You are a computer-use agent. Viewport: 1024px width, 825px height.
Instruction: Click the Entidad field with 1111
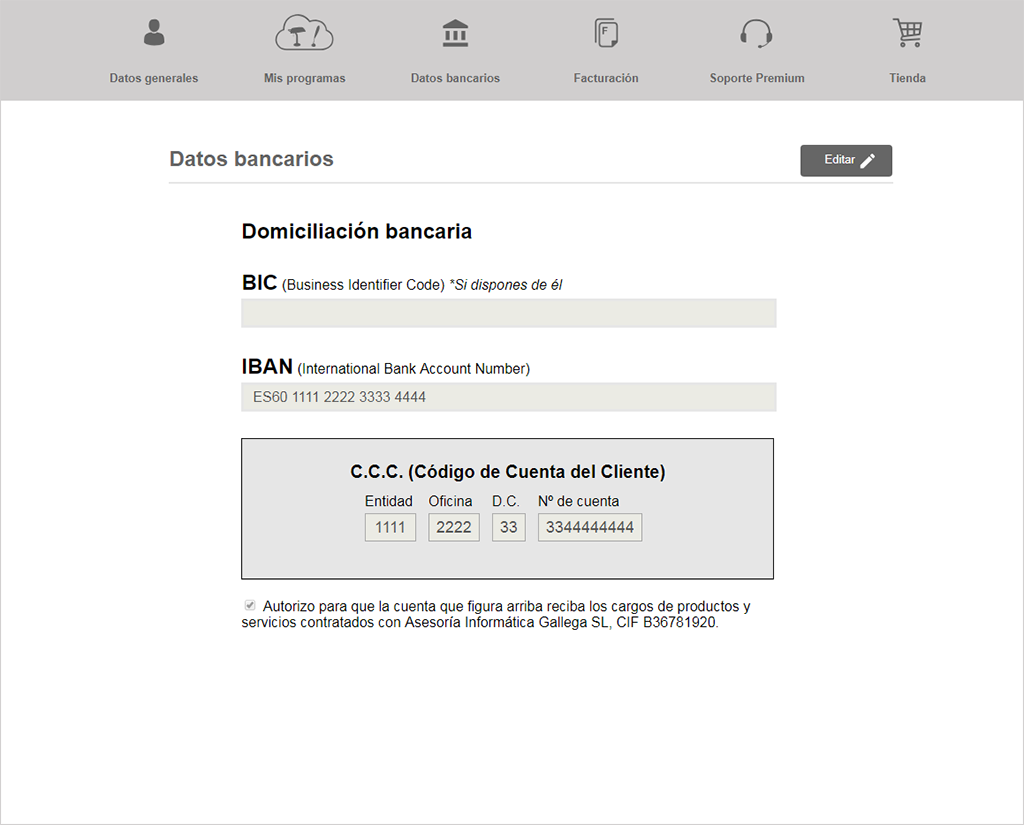click(x=390, y=527)
